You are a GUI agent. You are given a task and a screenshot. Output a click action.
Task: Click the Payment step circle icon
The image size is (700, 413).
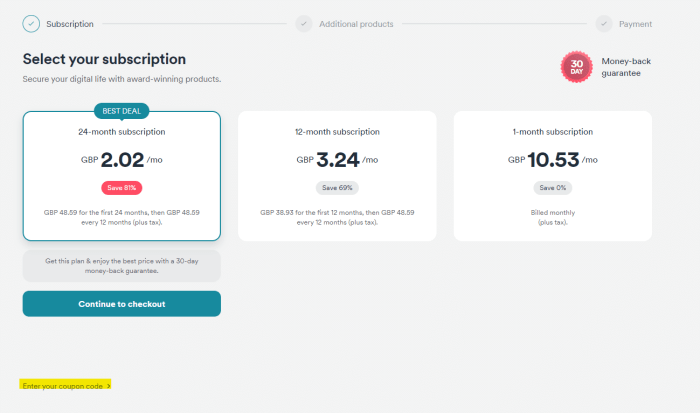pyautogui.click(x=604, y=23)
